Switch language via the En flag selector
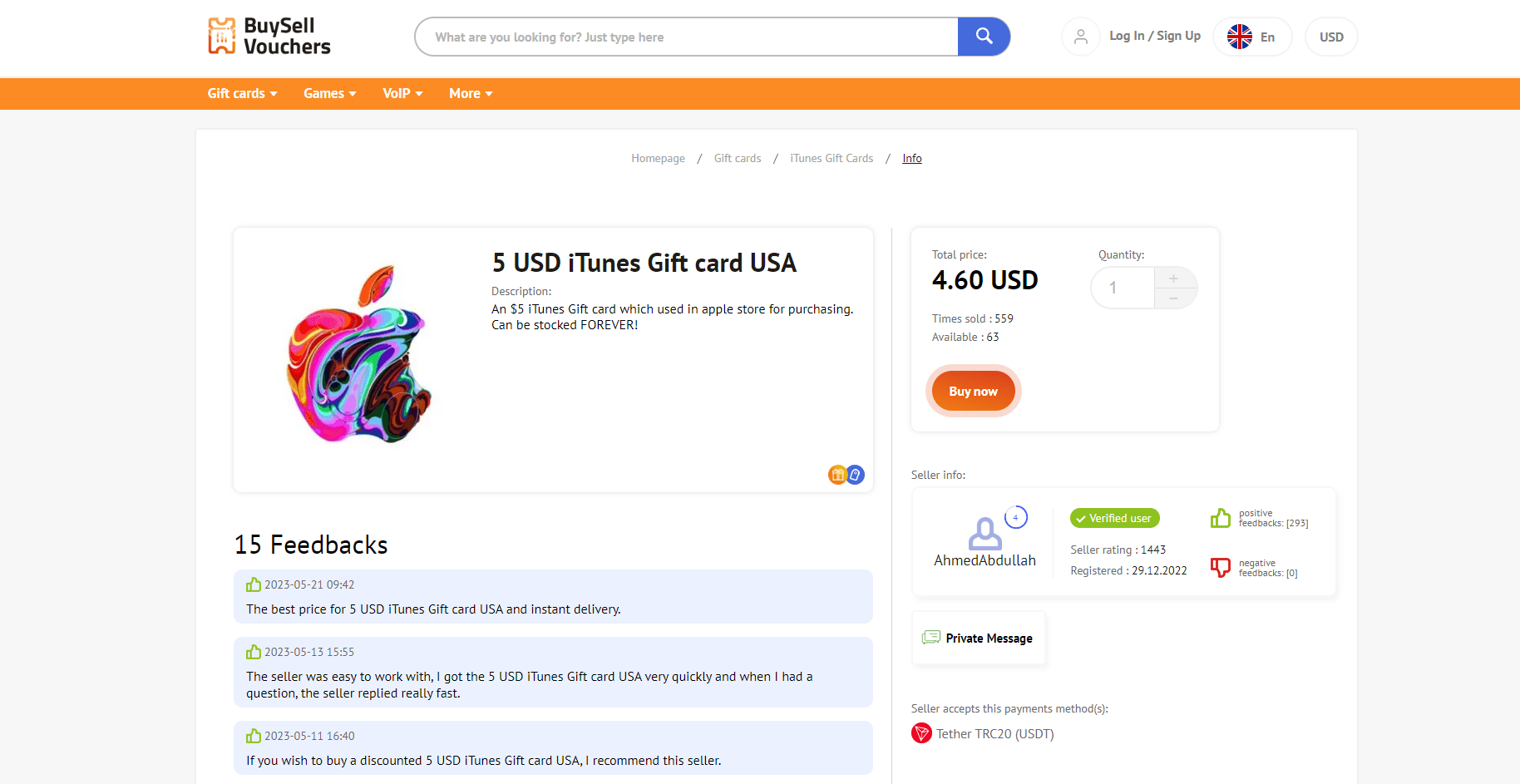This screenshot has height=784, width=1520. [x=1251, y=37]
